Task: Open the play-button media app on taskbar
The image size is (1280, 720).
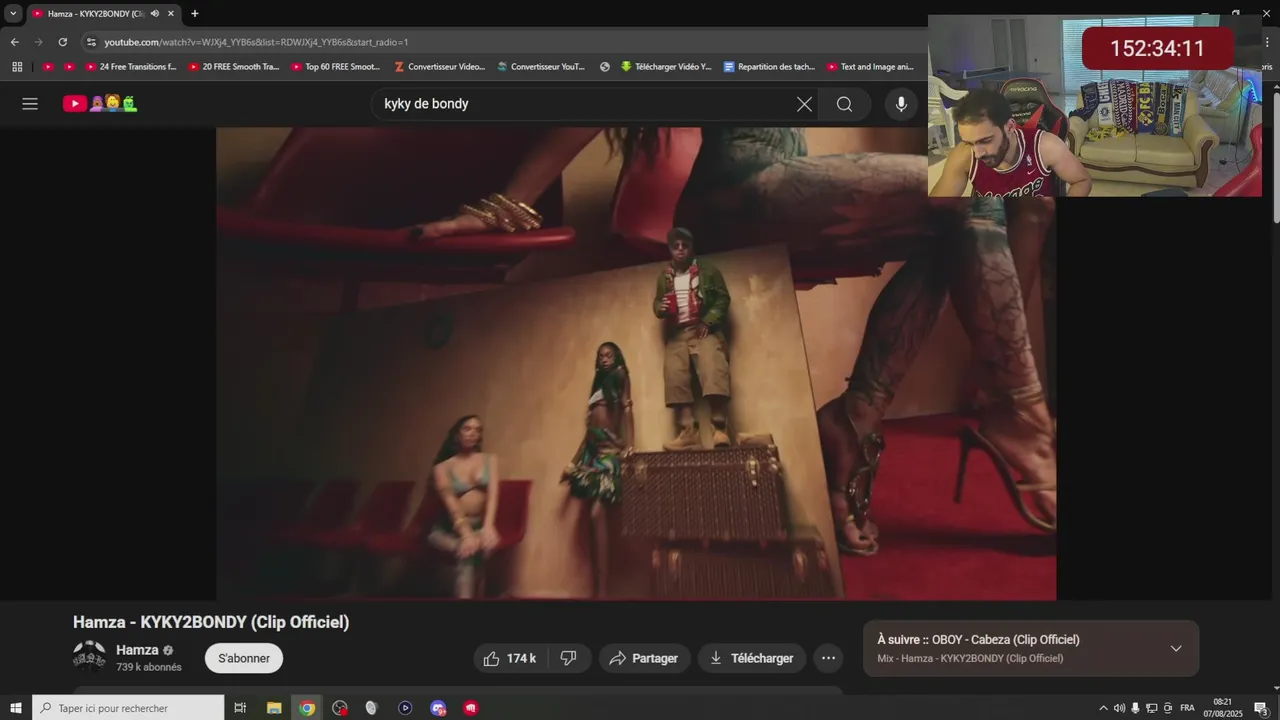Action: [x=405, y=708]
